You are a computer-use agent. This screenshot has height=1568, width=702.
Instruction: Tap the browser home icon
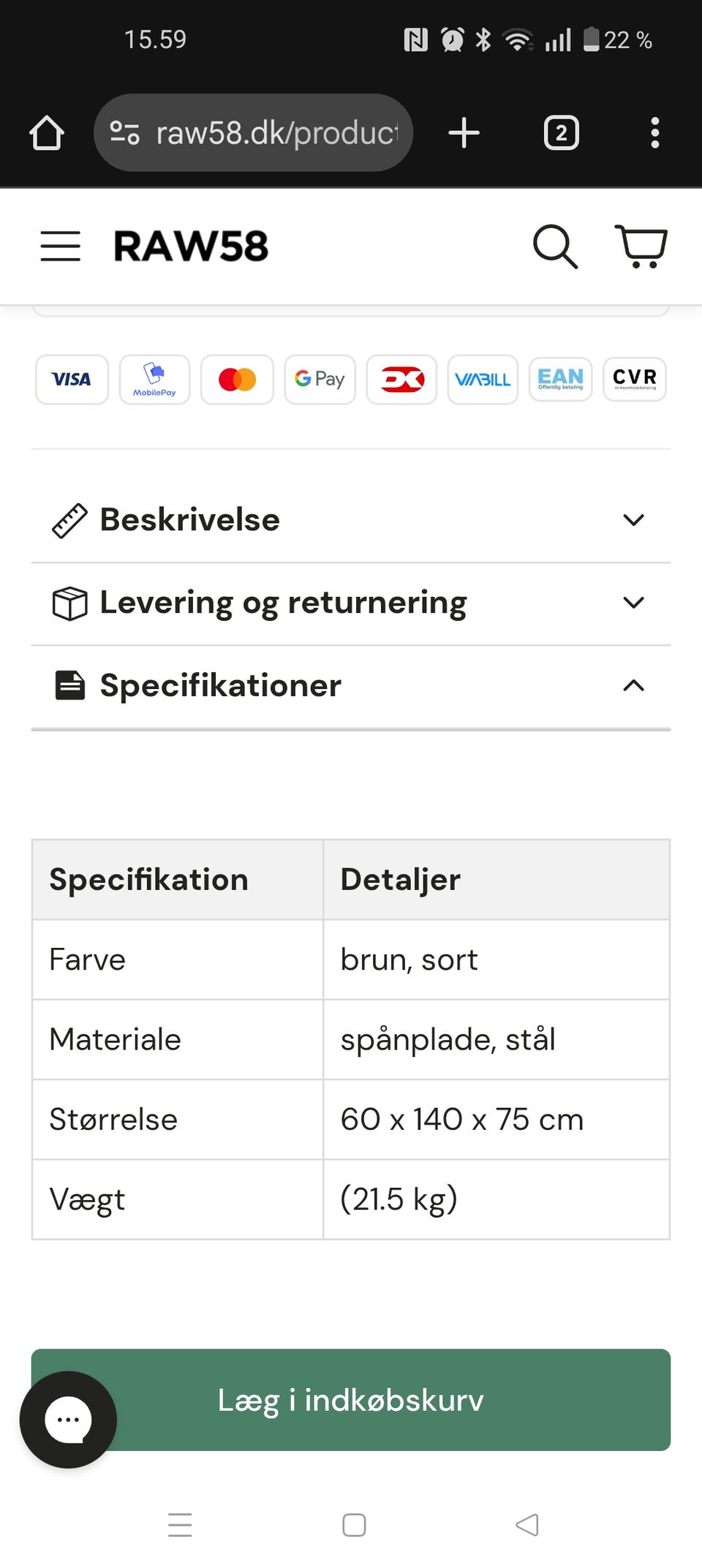point(47,133)
